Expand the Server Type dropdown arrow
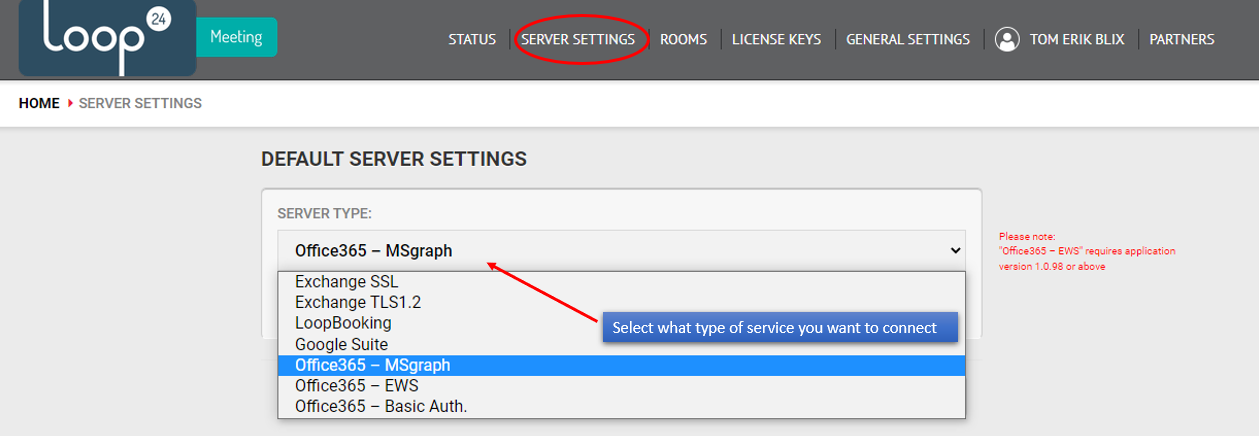Screen dimensions: 1259x436 pyautogui.click(x=954, y=251)
